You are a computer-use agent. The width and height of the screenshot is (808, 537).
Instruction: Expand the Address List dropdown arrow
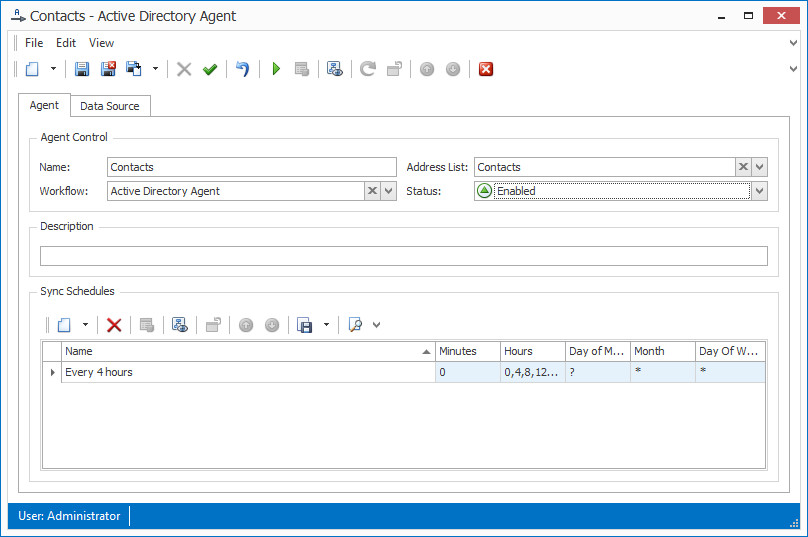pyautogui.click(x=760, y=167)
